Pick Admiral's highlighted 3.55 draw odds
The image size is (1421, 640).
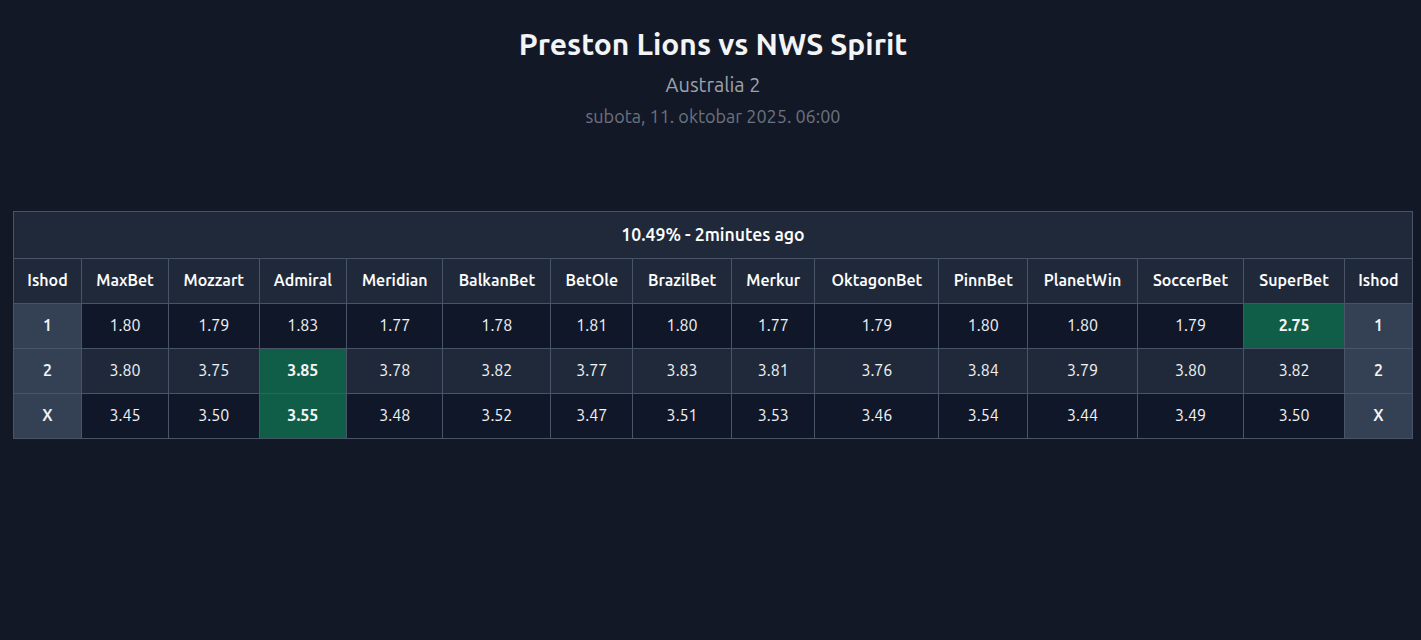[302, 415]
